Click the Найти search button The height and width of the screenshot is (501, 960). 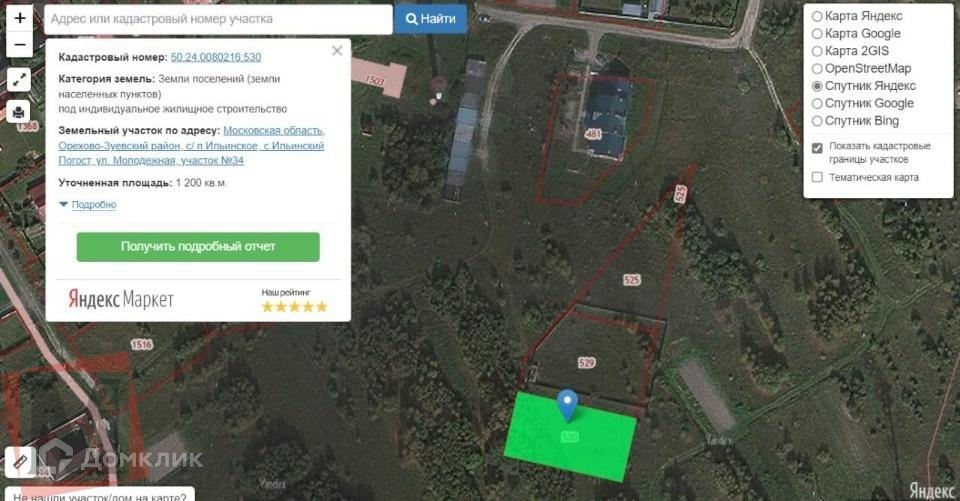431,19
